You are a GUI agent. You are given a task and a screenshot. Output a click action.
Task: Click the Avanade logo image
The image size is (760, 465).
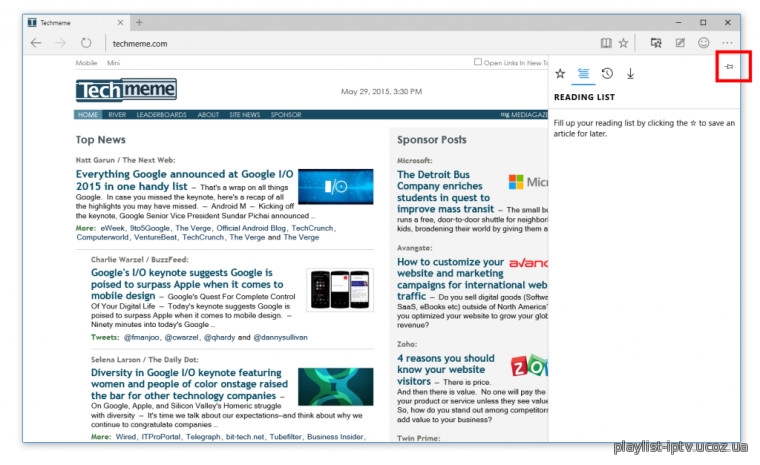coord(528,263)
